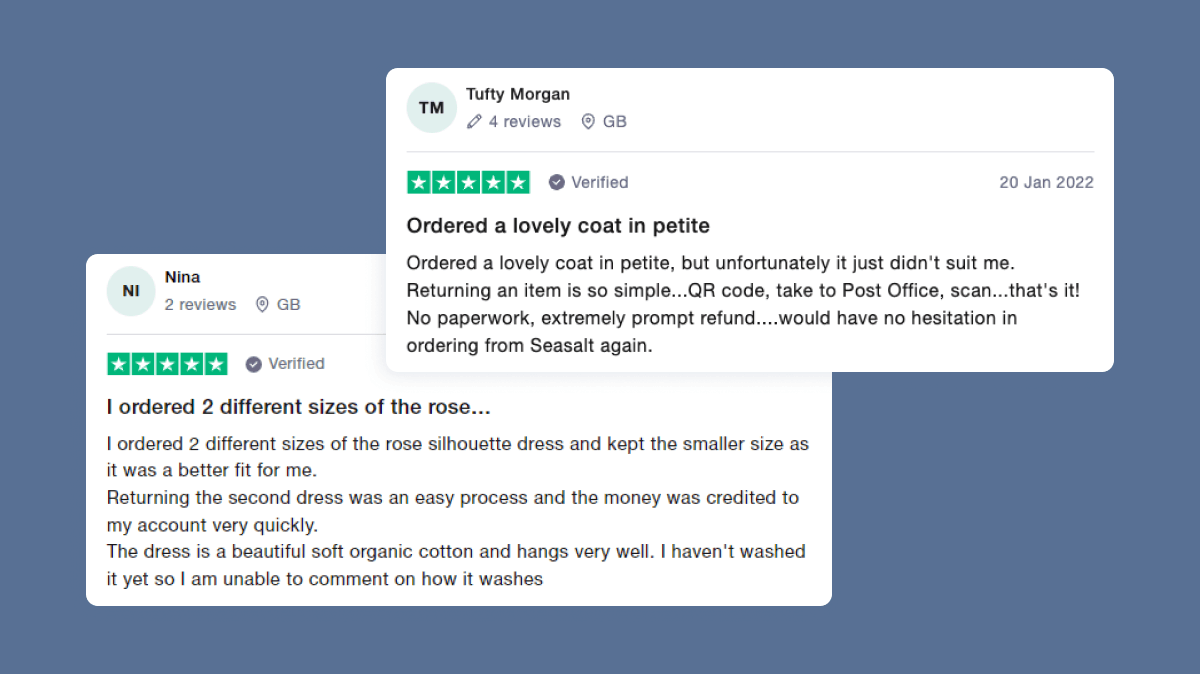
Task: Open Nina's profile name
Action: click(182, 277)
